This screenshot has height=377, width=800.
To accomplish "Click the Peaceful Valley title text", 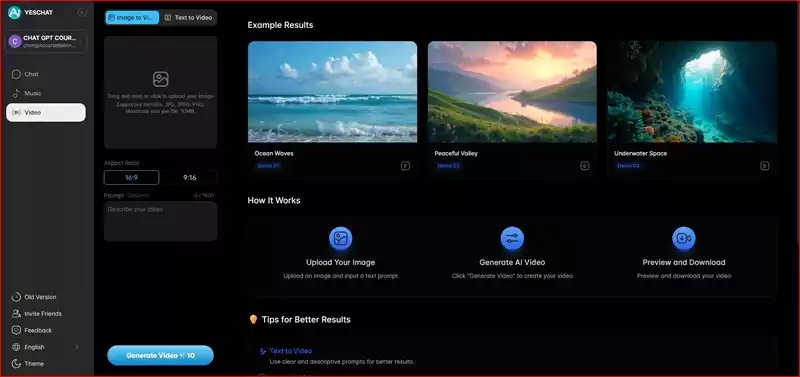I will [456, 153].
